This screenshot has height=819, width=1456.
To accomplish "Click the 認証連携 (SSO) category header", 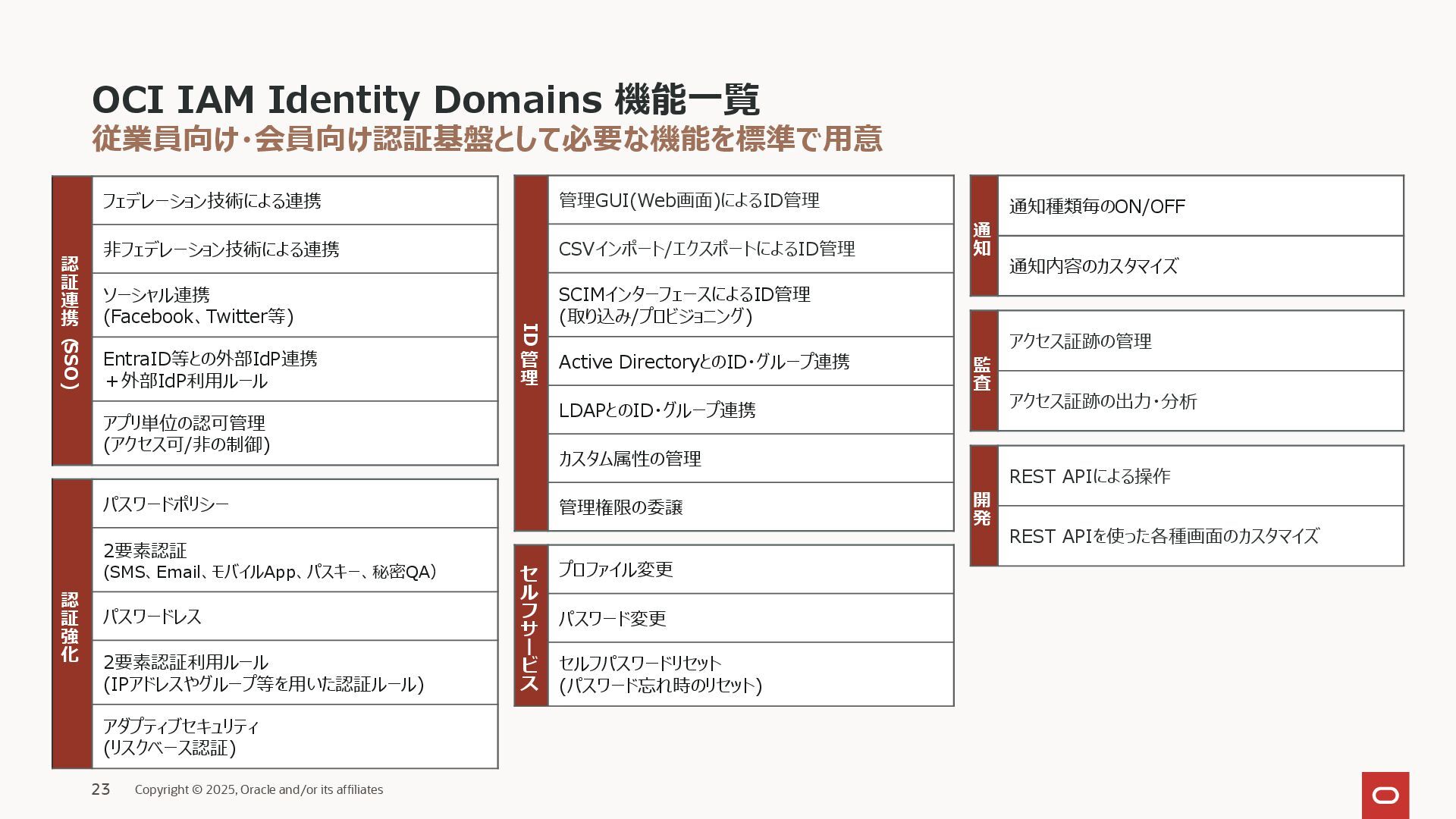I will 71,321.
